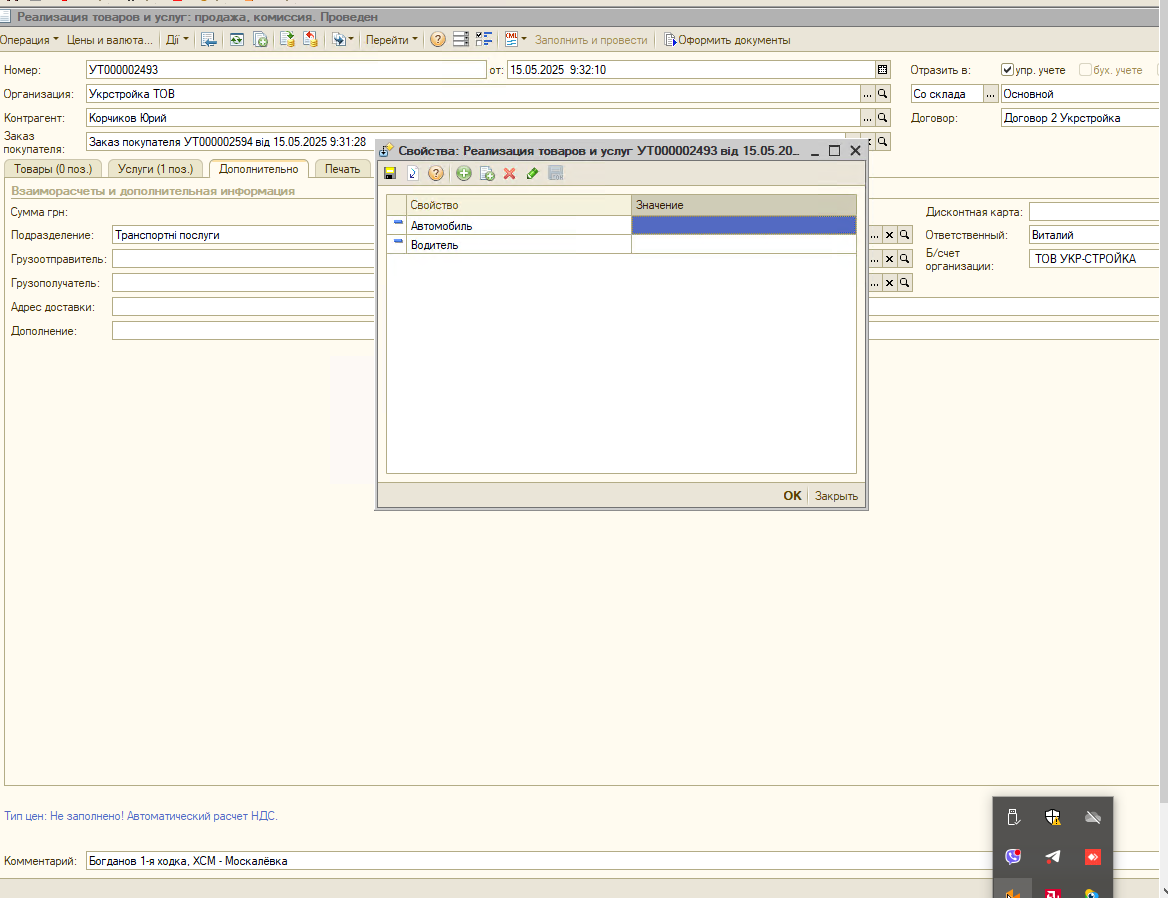Delete the property with the red X icon

(510, 173)
